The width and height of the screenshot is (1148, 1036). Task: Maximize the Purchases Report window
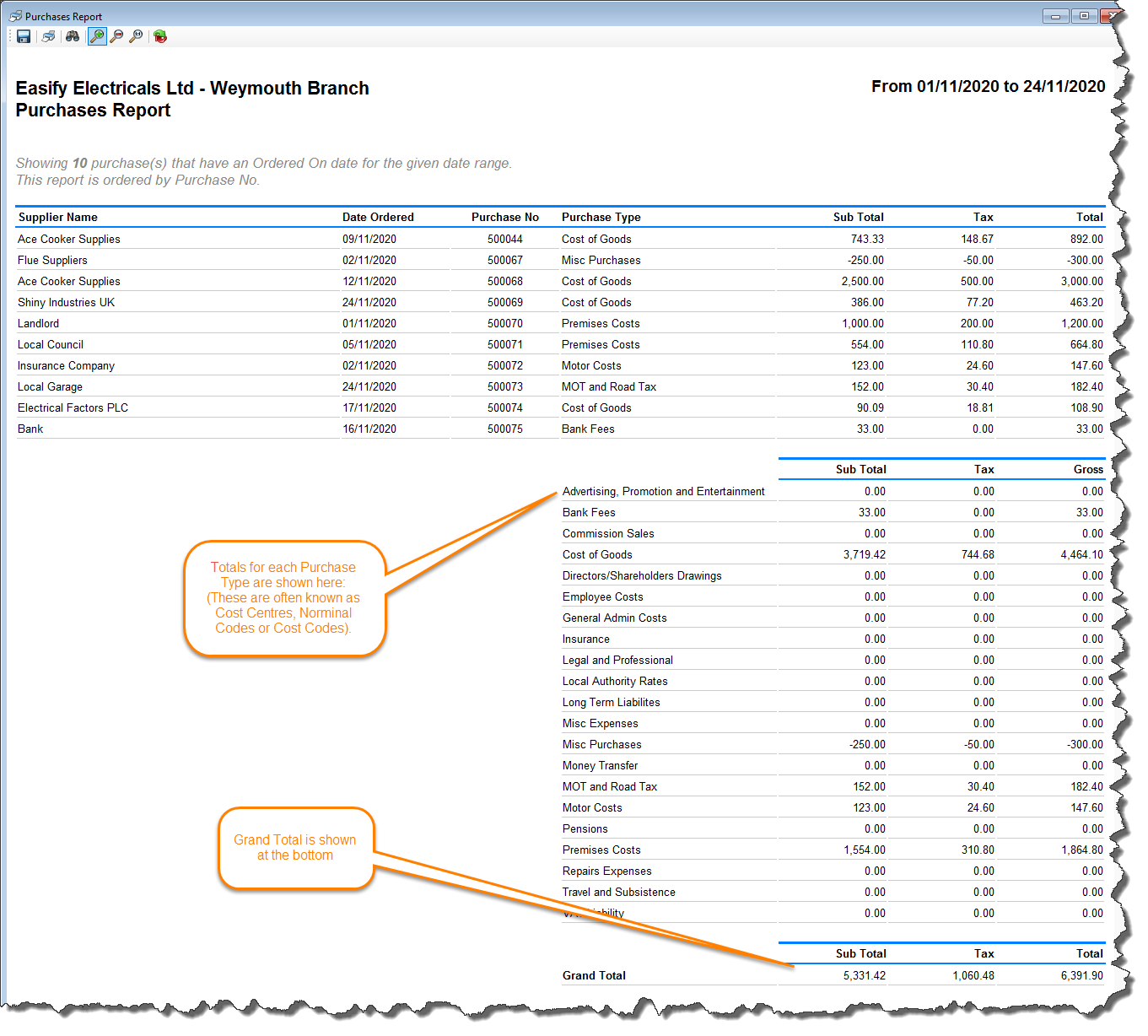(x=1084, y=16)
